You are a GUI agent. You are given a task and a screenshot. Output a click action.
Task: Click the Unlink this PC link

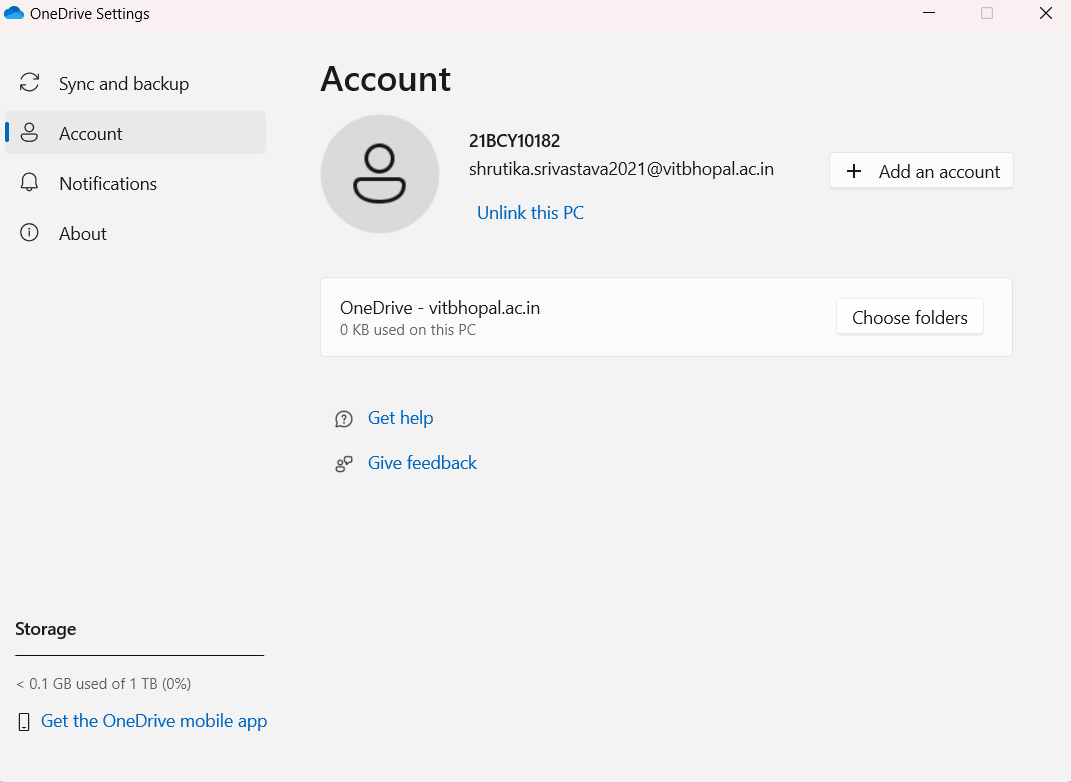(530, 213)
